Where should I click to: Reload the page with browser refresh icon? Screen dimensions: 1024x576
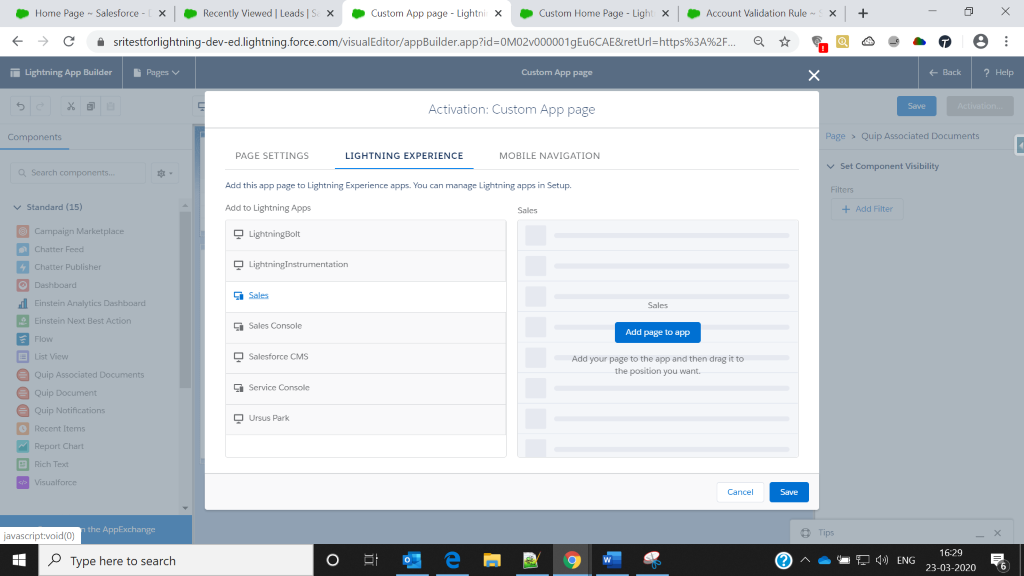(69, 42)
